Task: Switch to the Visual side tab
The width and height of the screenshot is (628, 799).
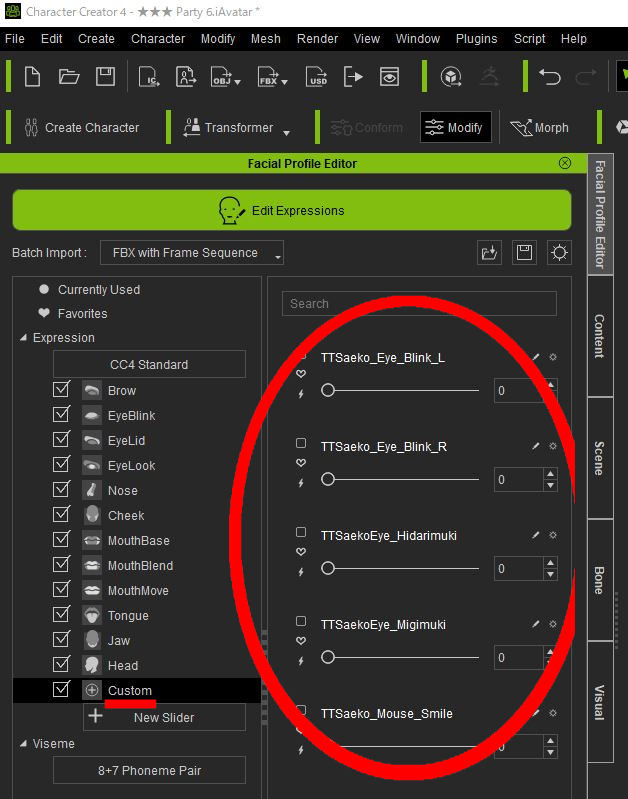Action: [600, 702]
